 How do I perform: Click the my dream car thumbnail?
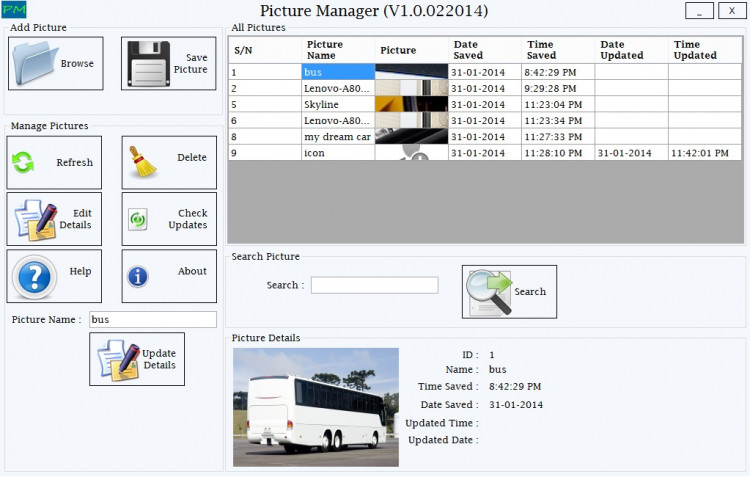coord(411,136)
